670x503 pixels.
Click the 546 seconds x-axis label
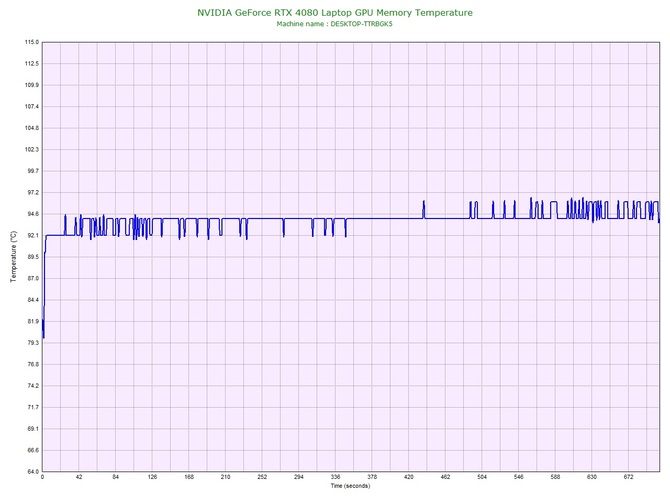[519, 477]
